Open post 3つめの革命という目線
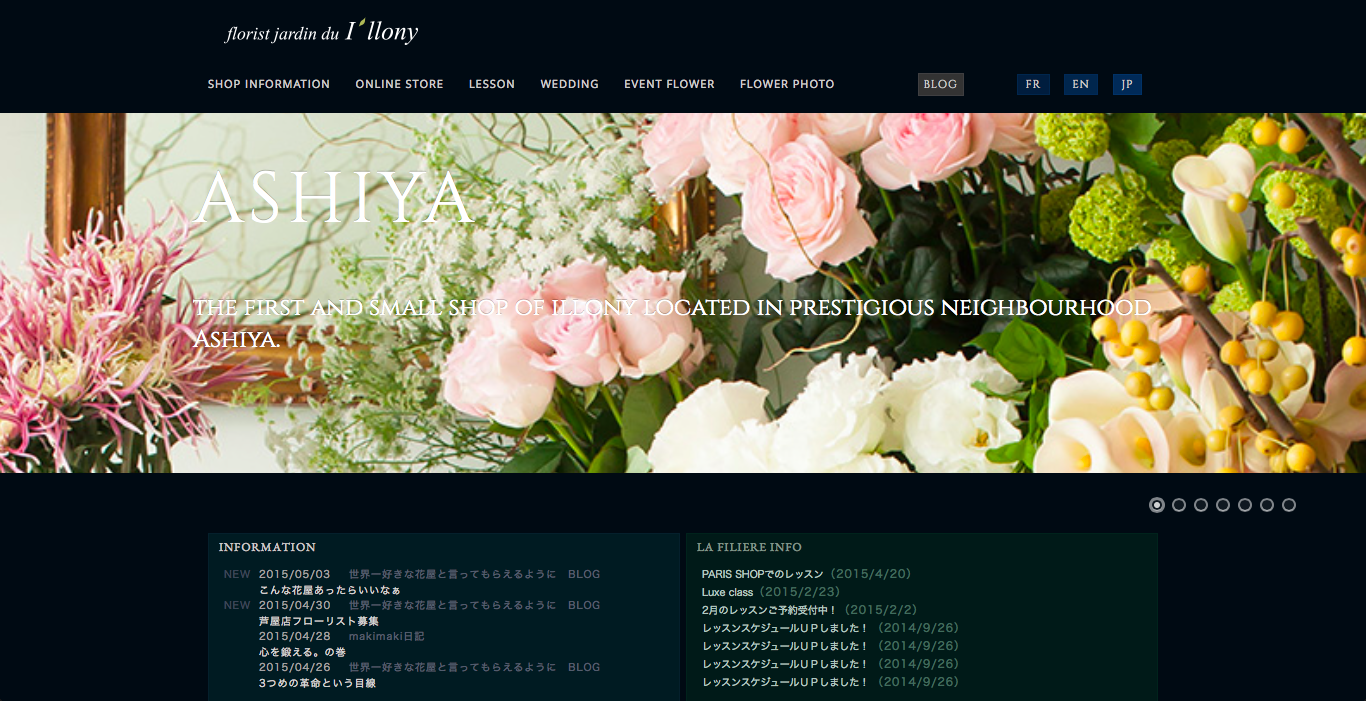Viewport: 1366px width, 701px height. coord(317,683)
